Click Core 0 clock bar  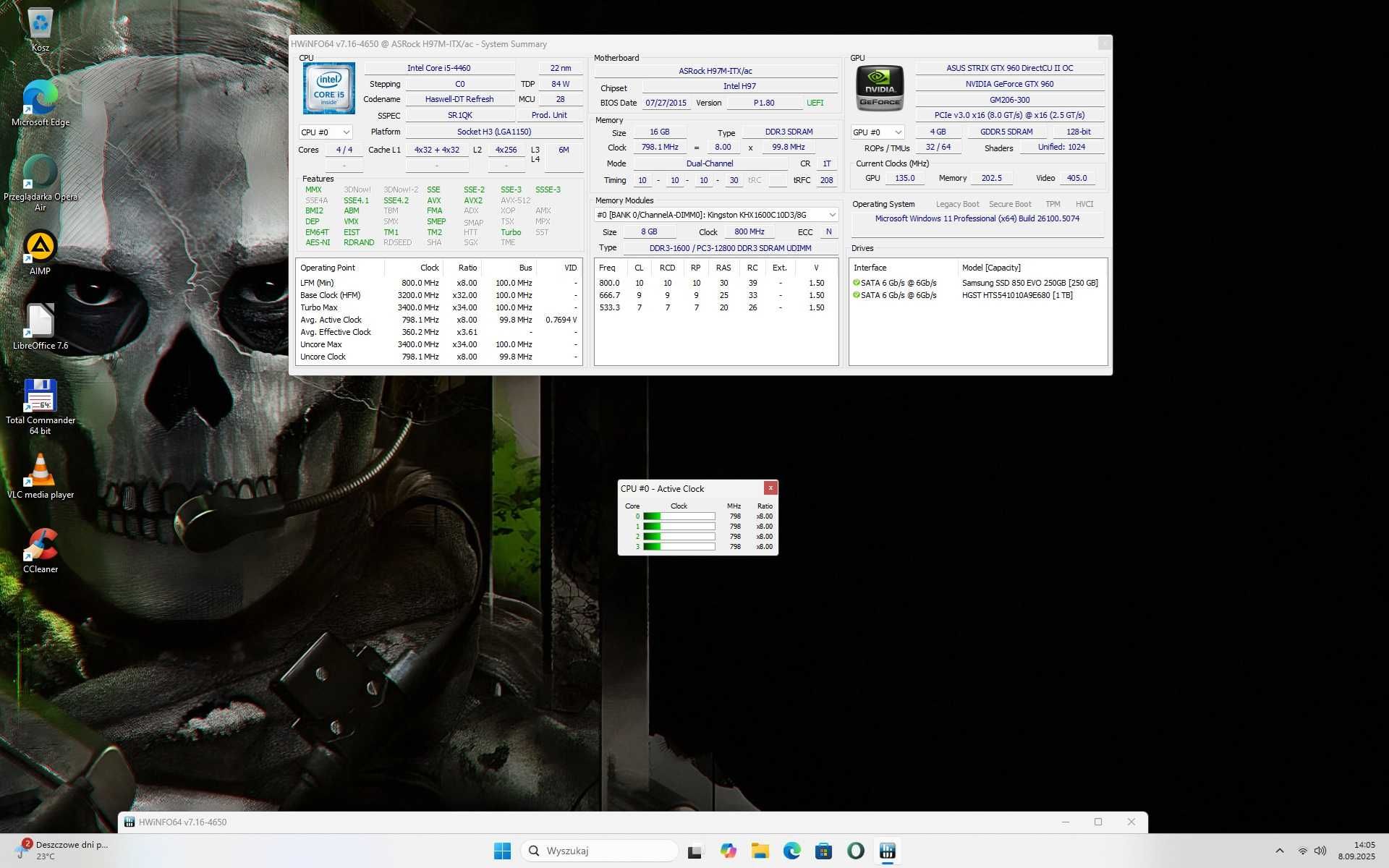click(679, 516)
